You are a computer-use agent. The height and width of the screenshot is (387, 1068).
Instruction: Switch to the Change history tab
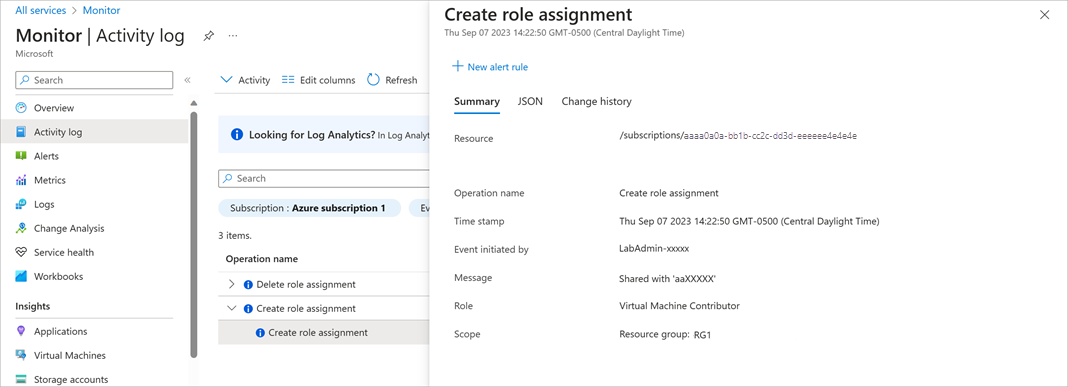click(x=597, y=102)
